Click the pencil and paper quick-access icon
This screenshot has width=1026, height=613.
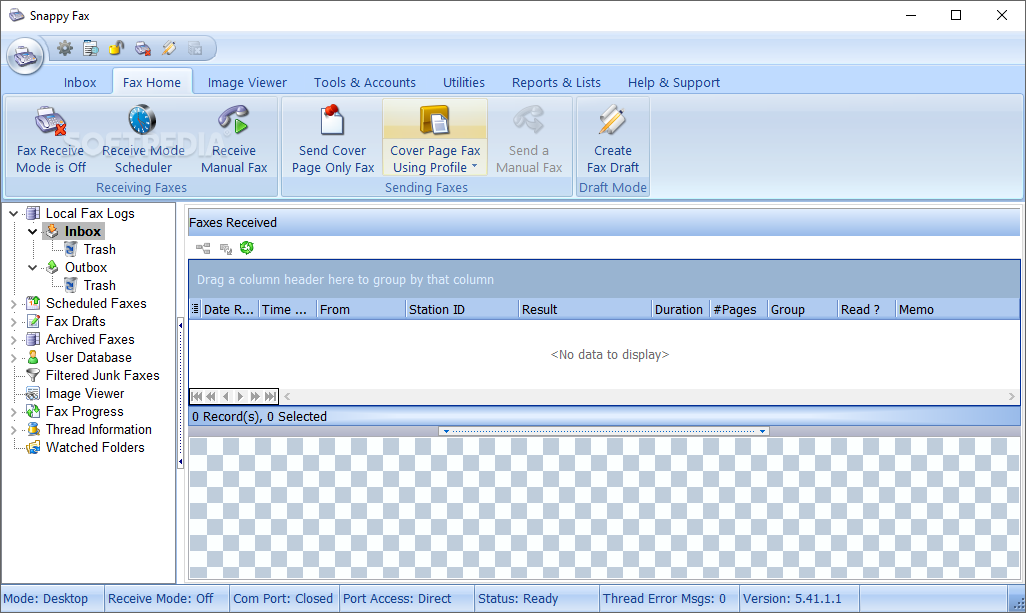(169, 48)
